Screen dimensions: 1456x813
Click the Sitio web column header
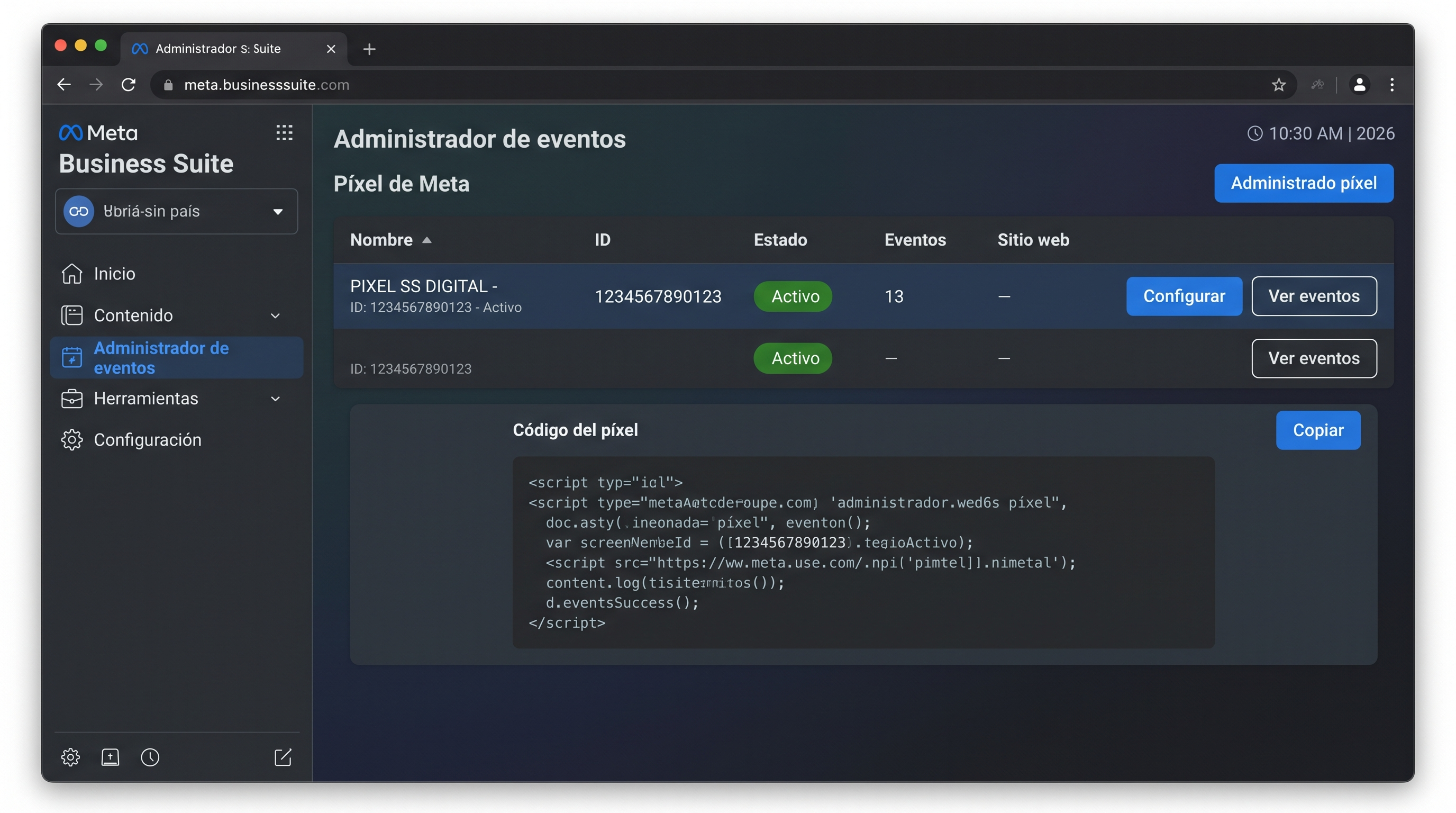coord(1033,240)
